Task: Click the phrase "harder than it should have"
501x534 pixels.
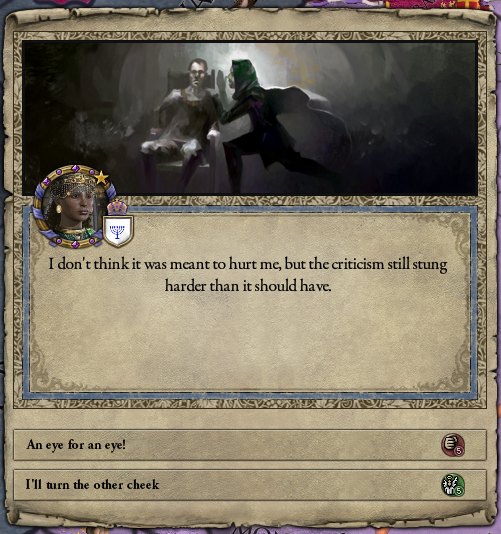Action: click(247, 286)
